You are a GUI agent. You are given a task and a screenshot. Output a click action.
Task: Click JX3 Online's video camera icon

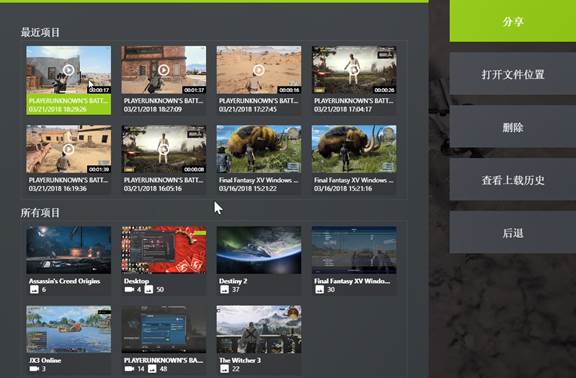pos(34,368)
